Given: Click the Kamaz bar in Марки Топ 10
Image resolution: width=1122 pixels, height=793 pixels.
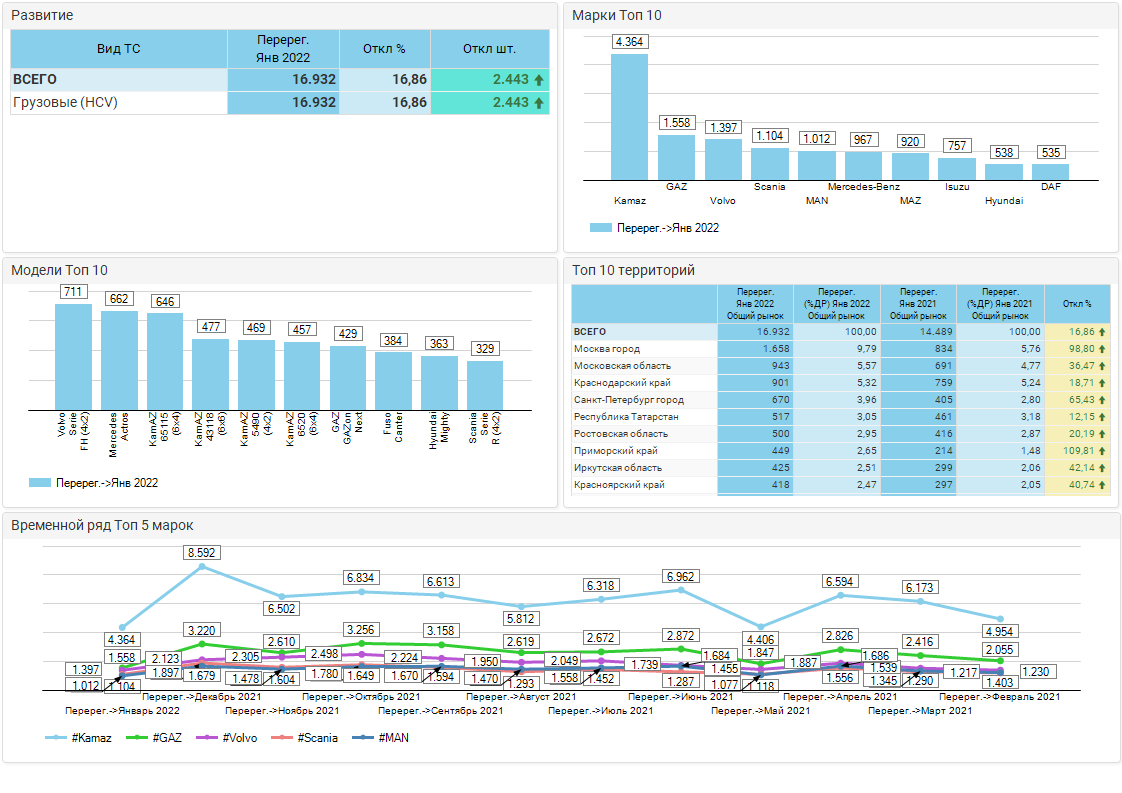Looking at the screenshot, I should click(x=629, y=117).
